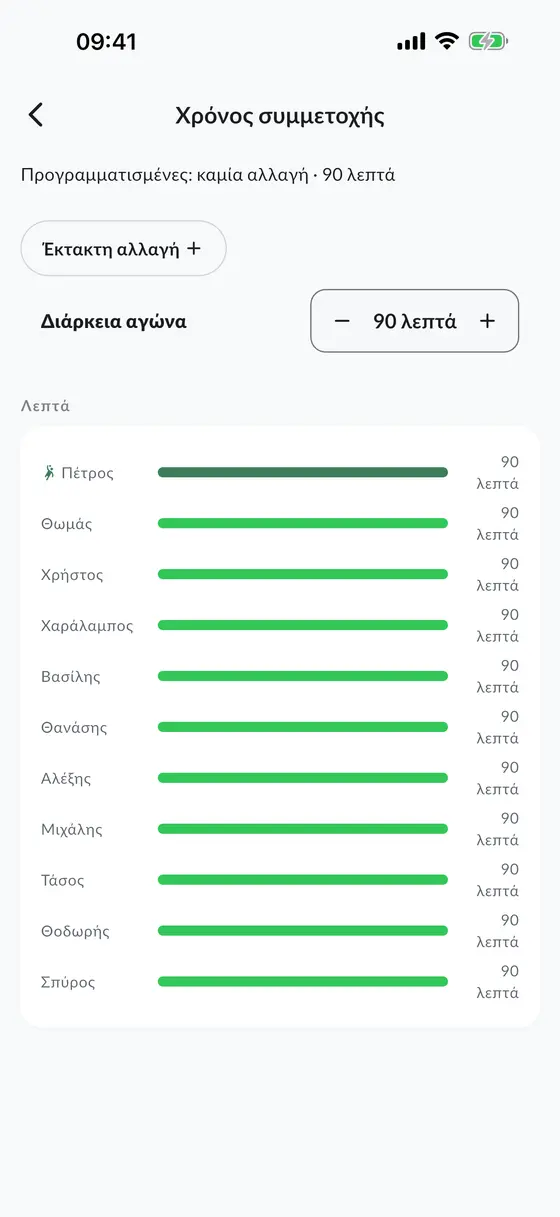The image size is (560, 1217).
Task: Select the Χαράλαμπος player name
Action: point(87,626)
